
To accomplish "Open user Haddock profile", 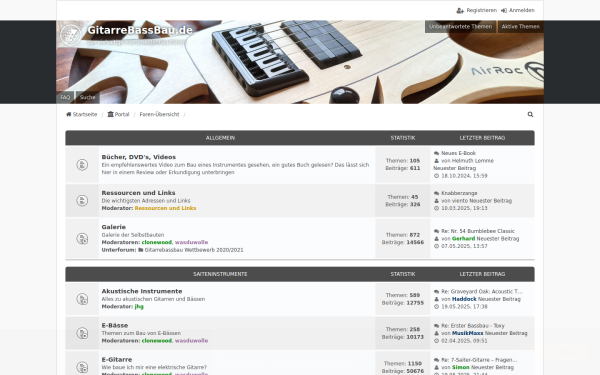I will point(464,299).
